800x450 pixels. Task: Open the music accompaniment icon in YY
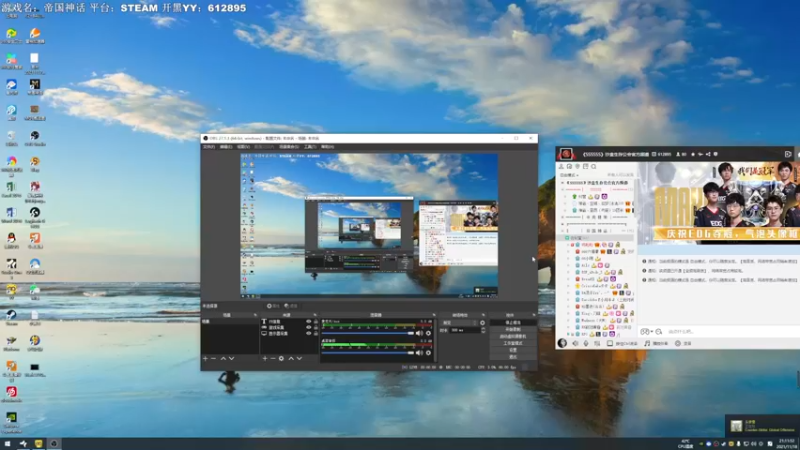647,343
